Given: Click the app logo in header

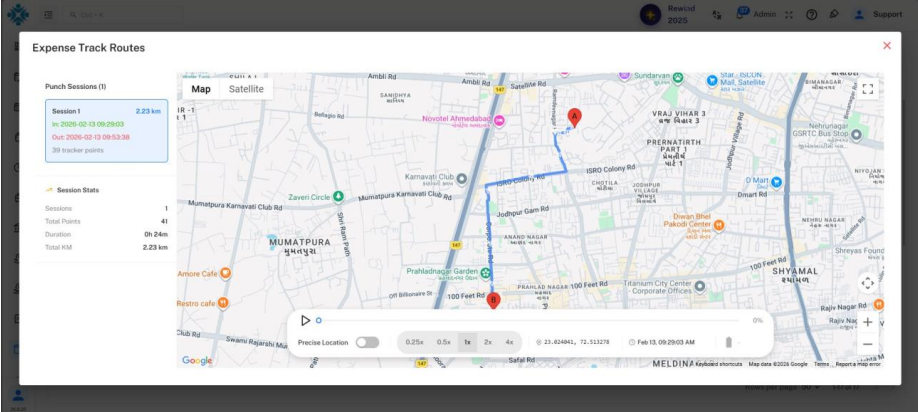Looking at the screenshot, I should [18, 15].
